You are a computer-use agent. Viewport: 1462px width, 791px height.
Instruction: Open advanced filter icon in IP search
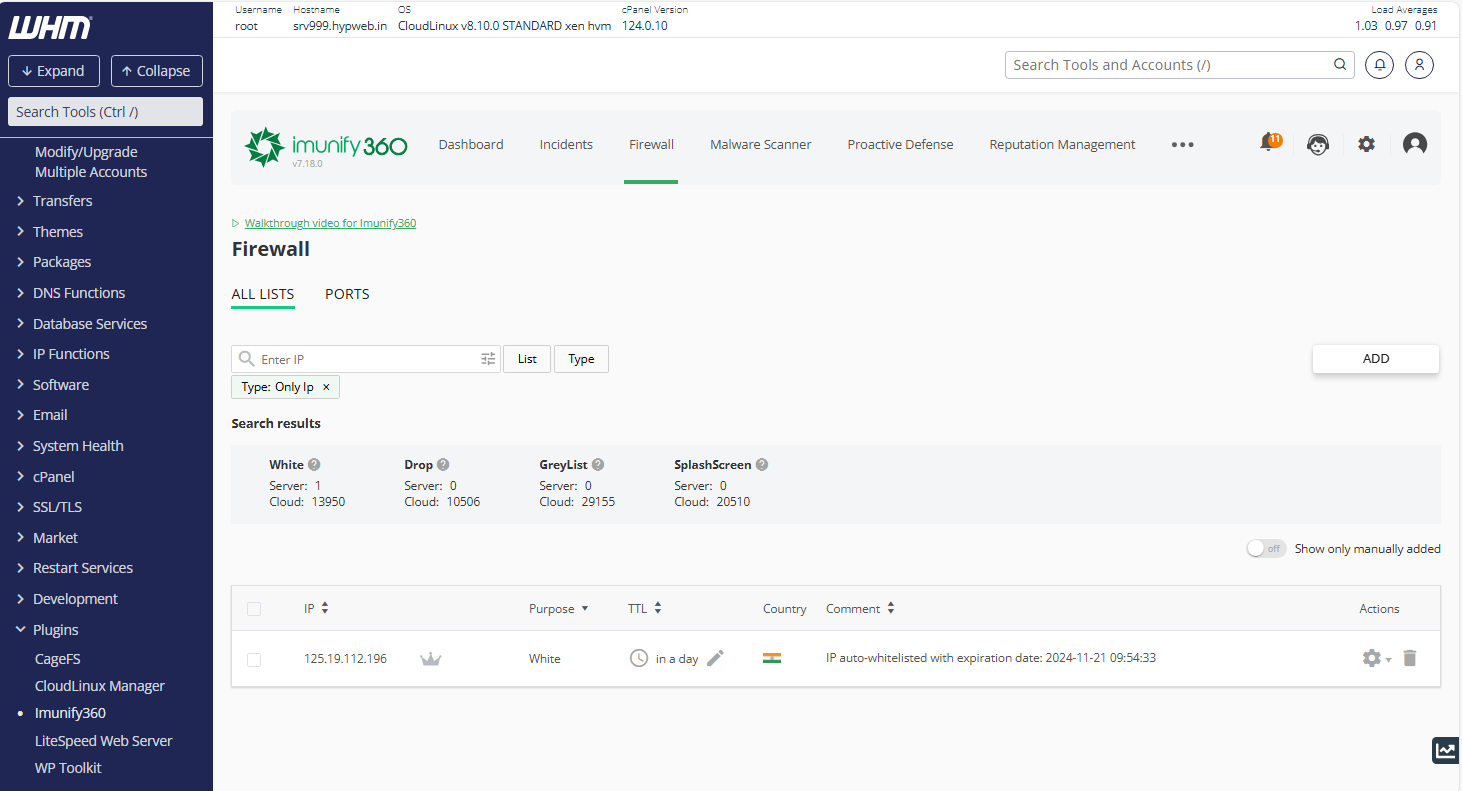click(x=487, y=358)
